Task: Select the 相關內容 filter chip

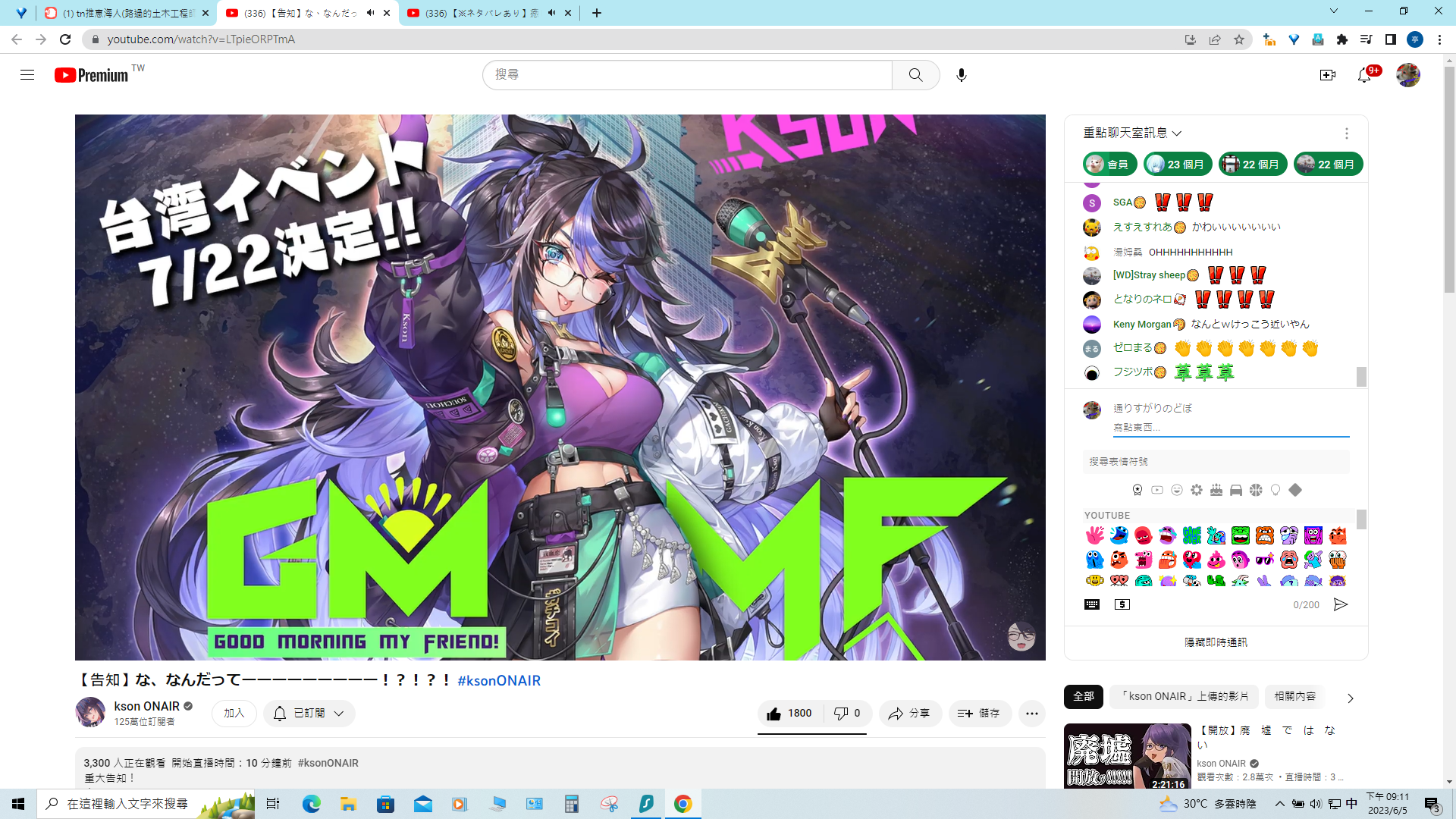Action: [1294, 696]
